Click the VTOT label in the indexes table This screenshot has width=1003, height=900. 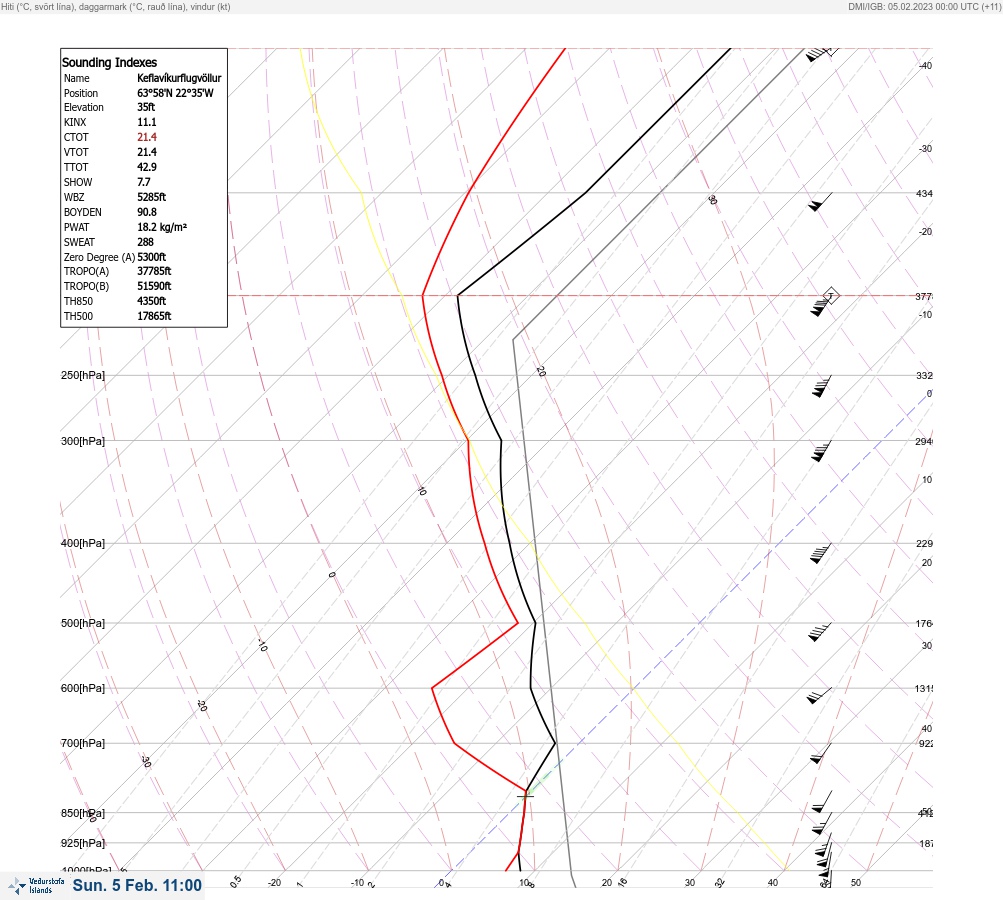click(76, 152)
